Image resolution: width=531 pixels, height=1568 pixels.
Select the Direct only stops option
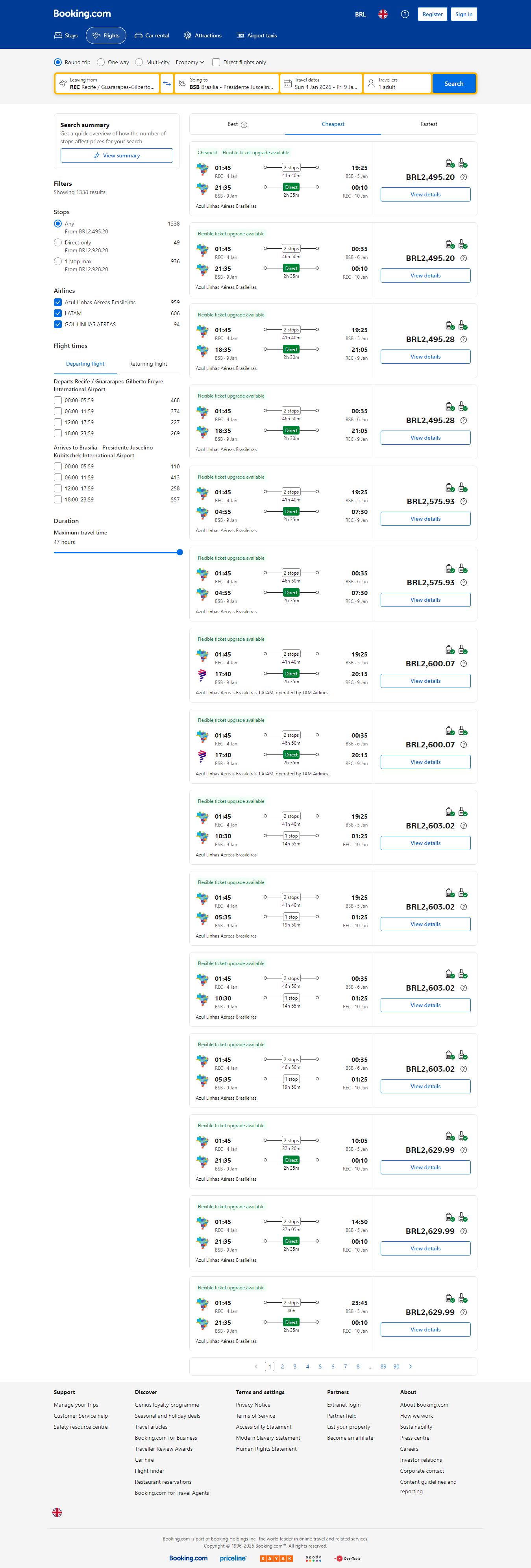(x=58, y=242)
